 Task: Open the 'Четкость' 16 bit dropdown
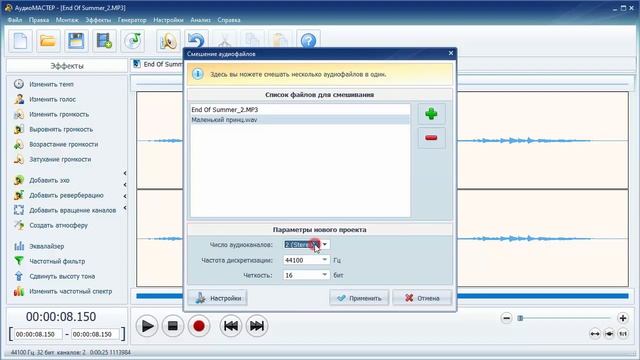[x=306, y=275]
